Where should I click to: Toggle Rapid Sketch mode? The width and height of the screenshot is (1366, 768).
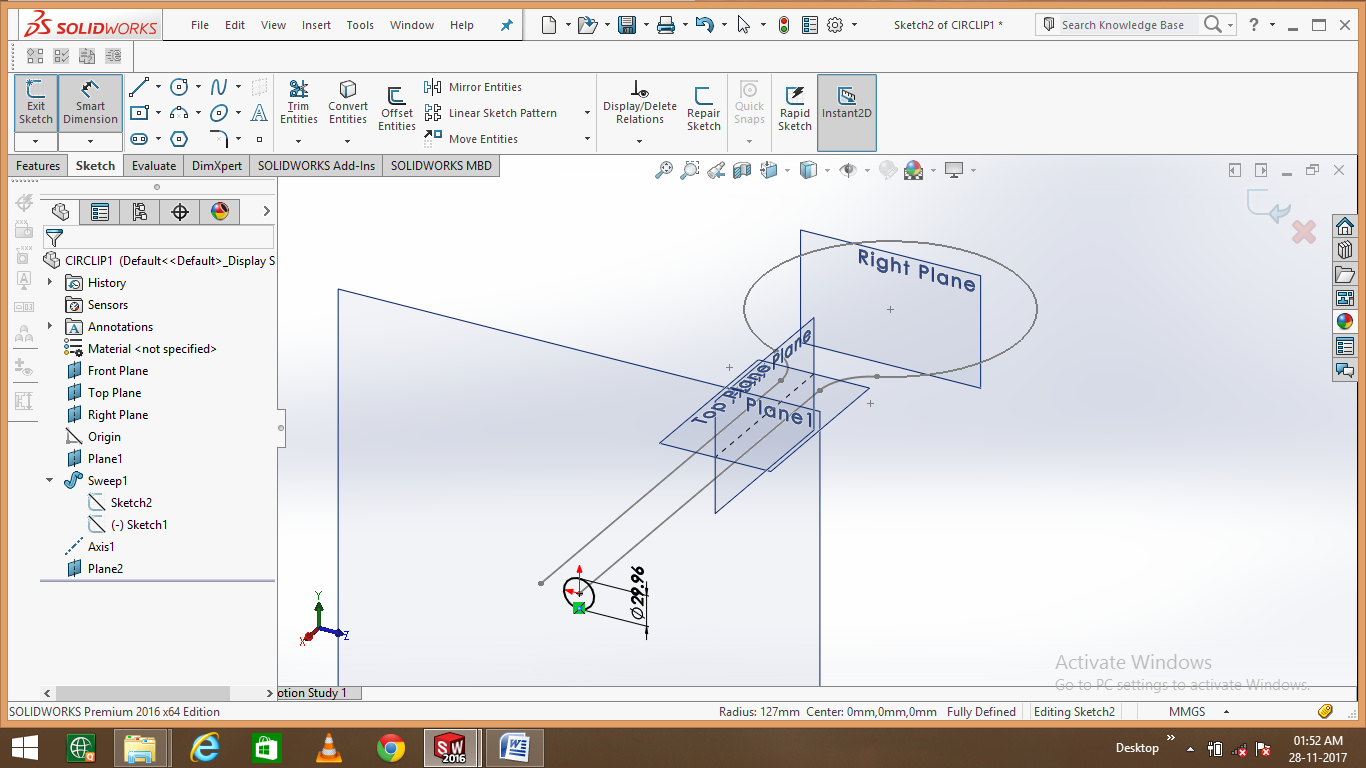794,103
